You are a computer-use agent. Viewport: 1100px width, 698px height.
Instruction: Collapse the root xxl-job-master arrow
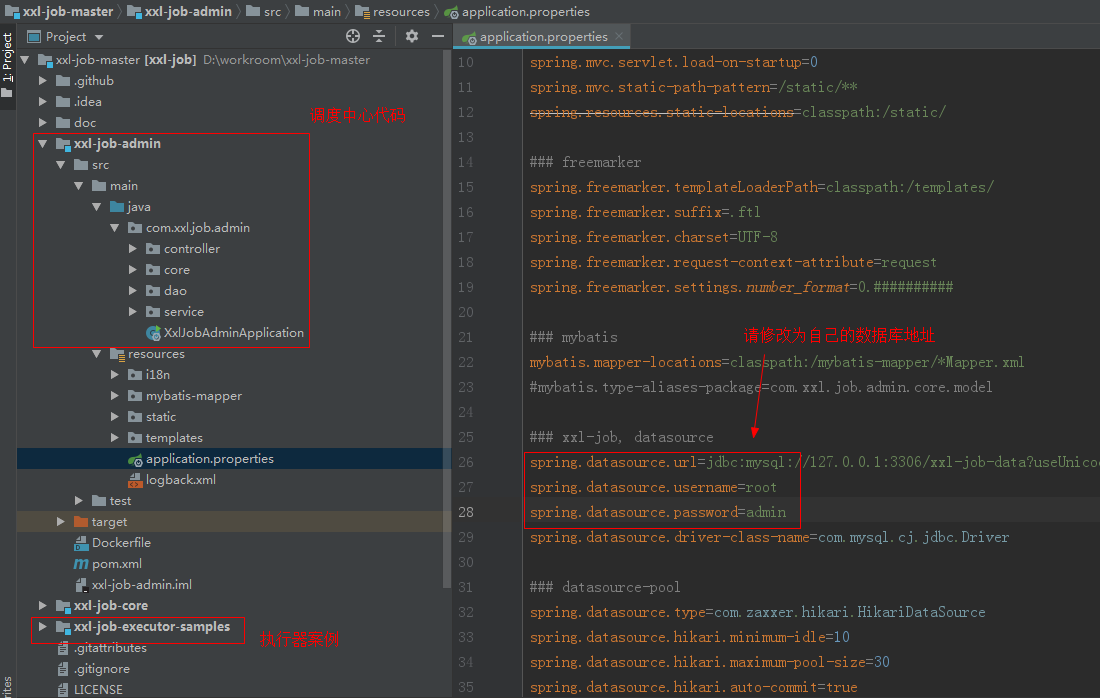25,60
